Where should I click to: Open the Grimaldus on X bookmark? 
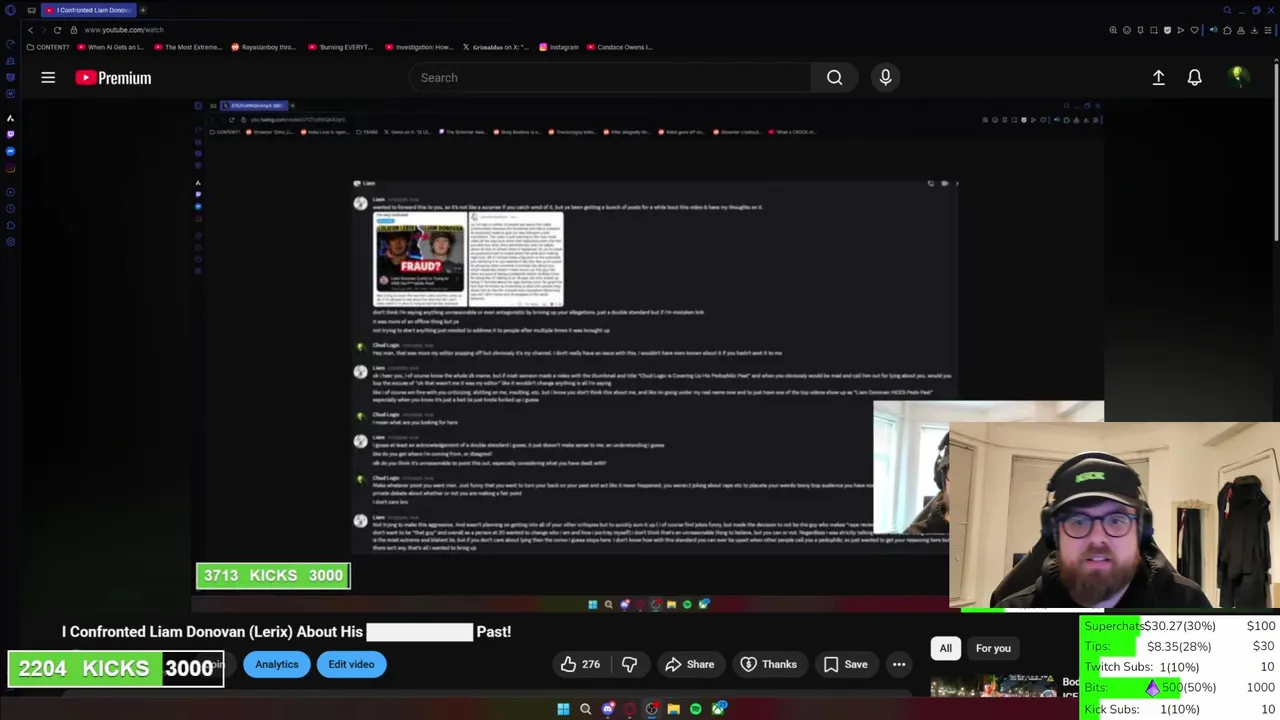pos(495,47)
